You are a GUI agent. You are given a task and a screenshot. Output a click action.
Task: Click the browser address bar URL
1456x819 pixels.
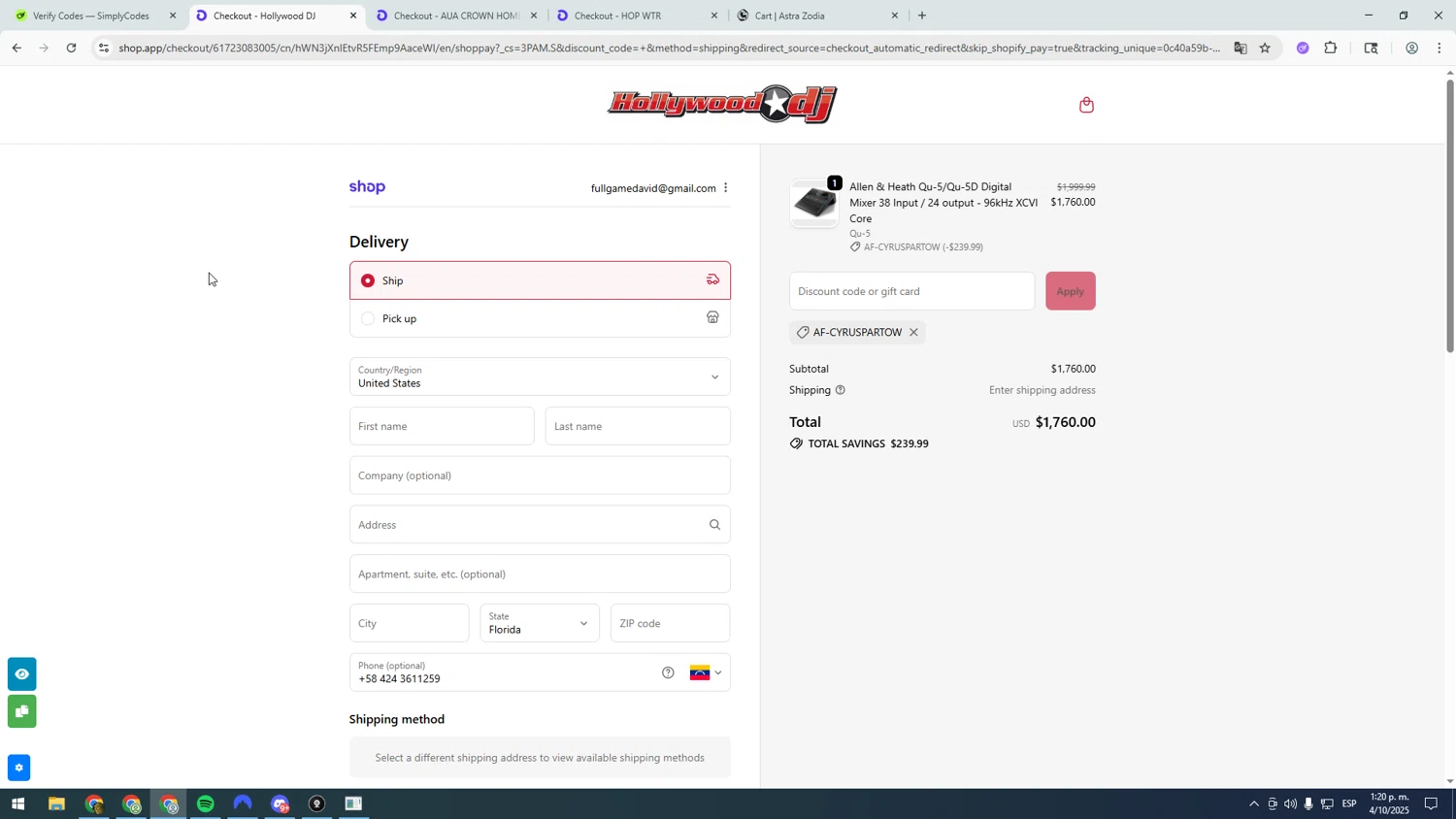(668, 48)
